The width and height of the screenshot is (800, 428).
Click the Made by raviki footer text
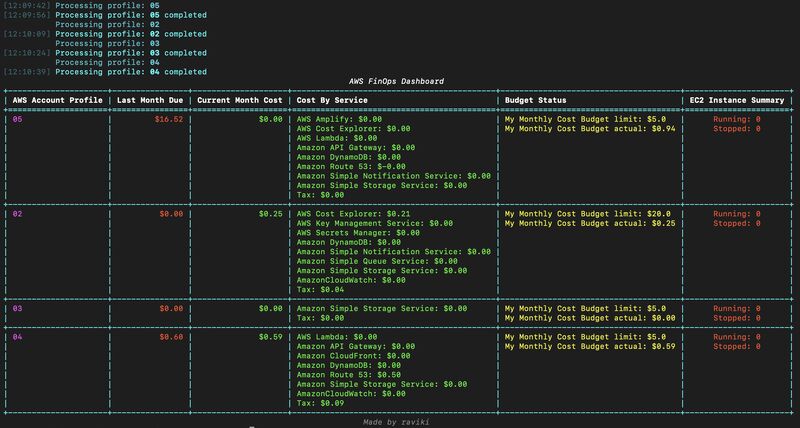tap(398, 422)
